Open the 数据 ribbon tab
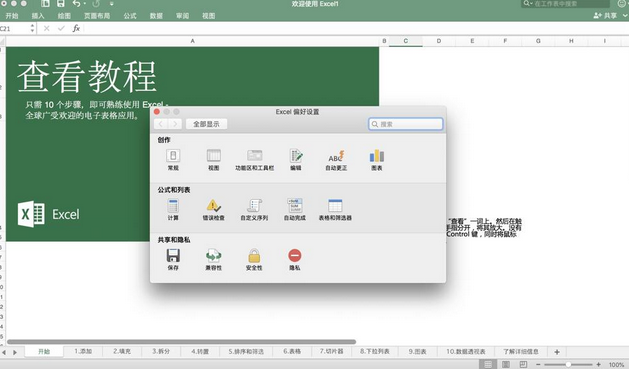This screenshot has width=629, height=369. [156, 16]
